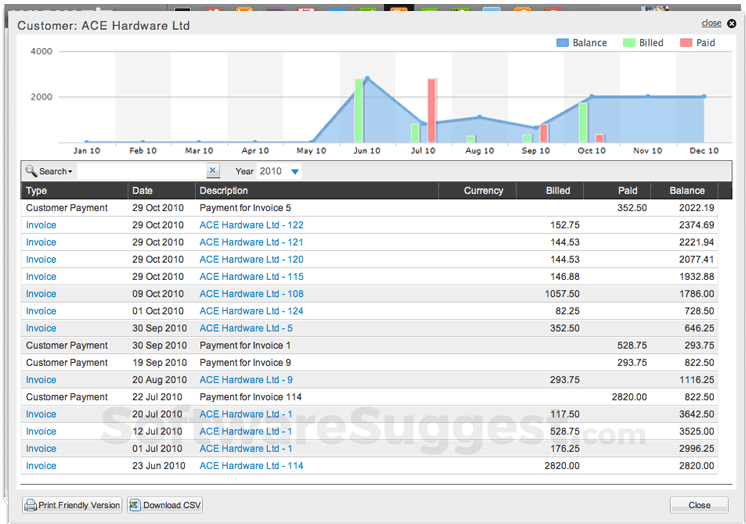Screen dimensions: 746x524
Task: Open ACE Hardware Ltd - 115 description link
Action: click(x=251, y=277)
